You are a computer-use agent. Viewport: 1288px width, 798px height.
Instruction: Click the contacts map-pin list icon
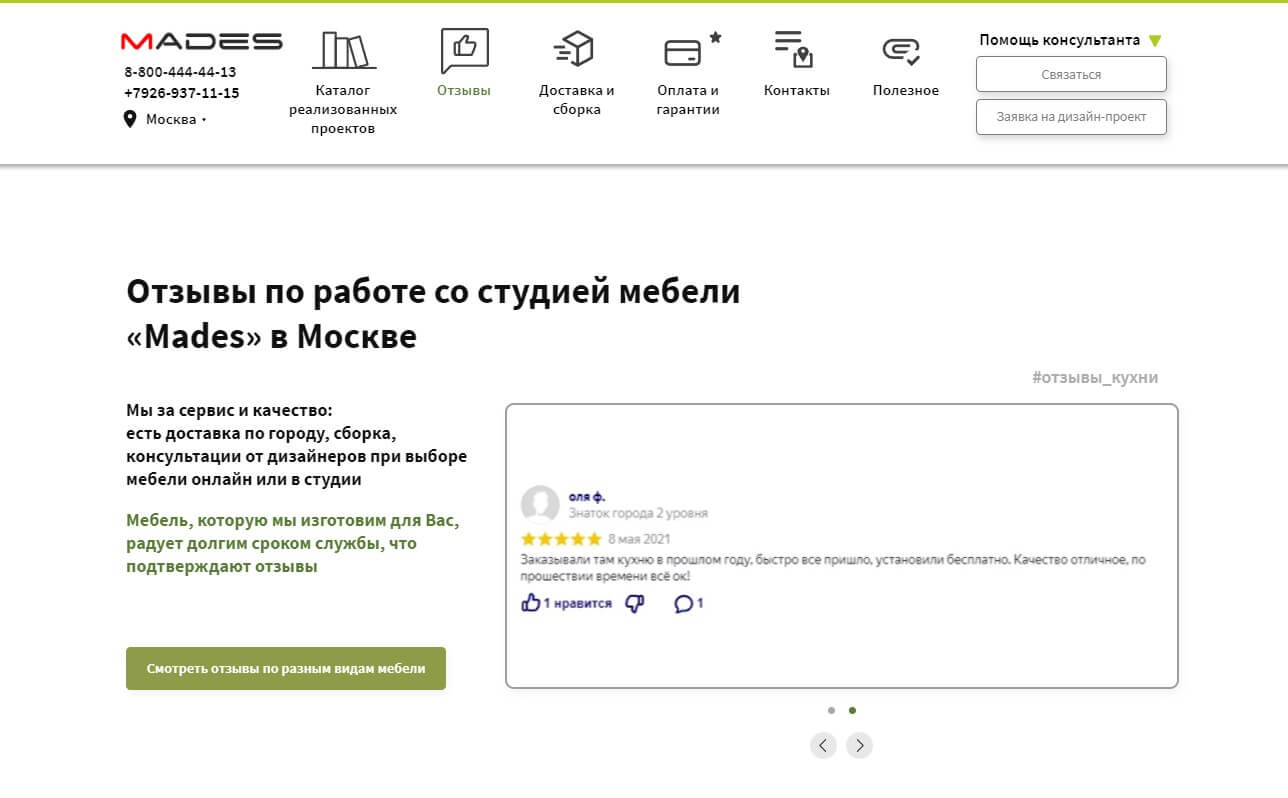pyautogui.click(x=794, y=49)
